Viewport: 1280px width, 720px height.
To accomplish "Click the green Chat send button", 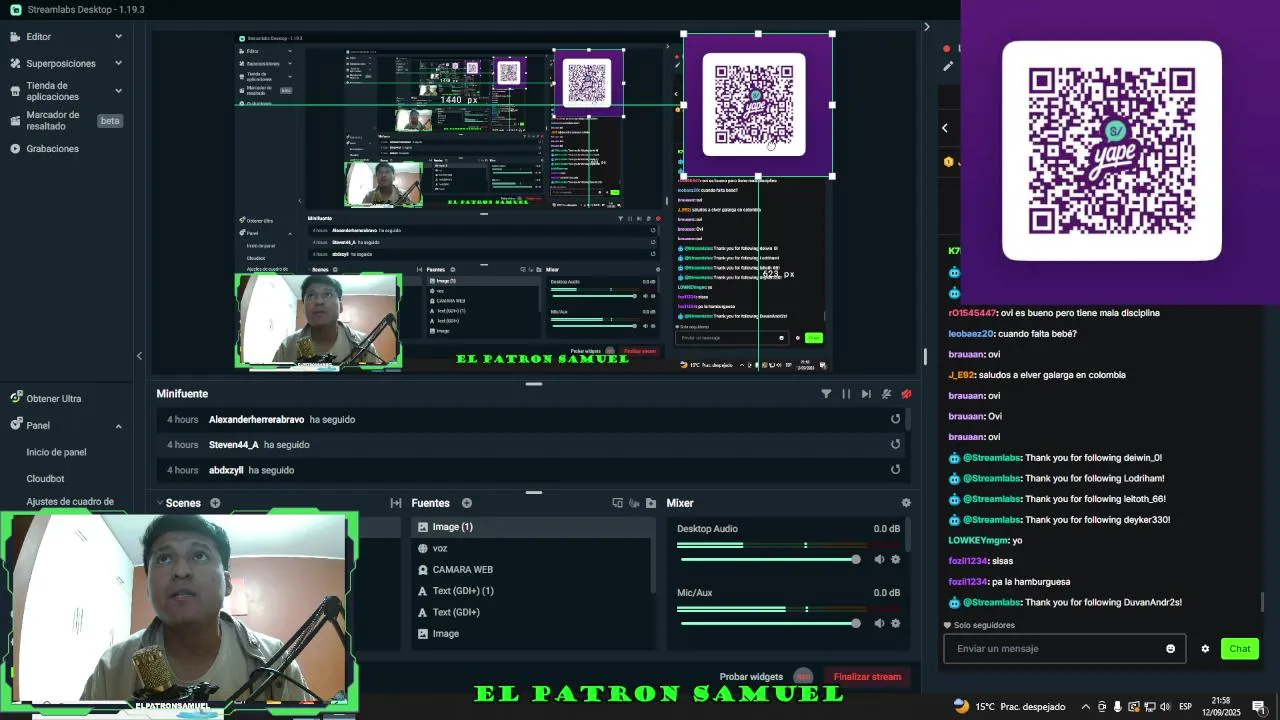I will point(1240,649).
